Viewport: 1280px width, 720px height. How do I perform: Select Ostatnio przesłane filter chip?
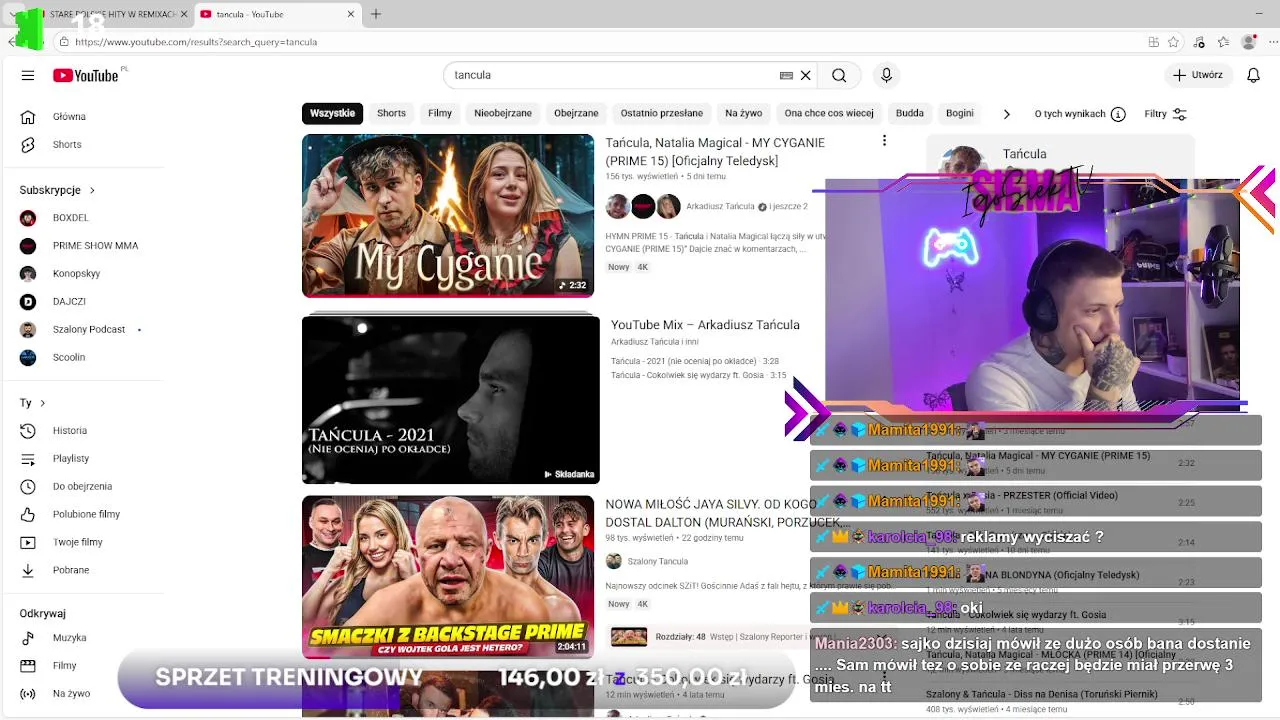click(662, 113)
